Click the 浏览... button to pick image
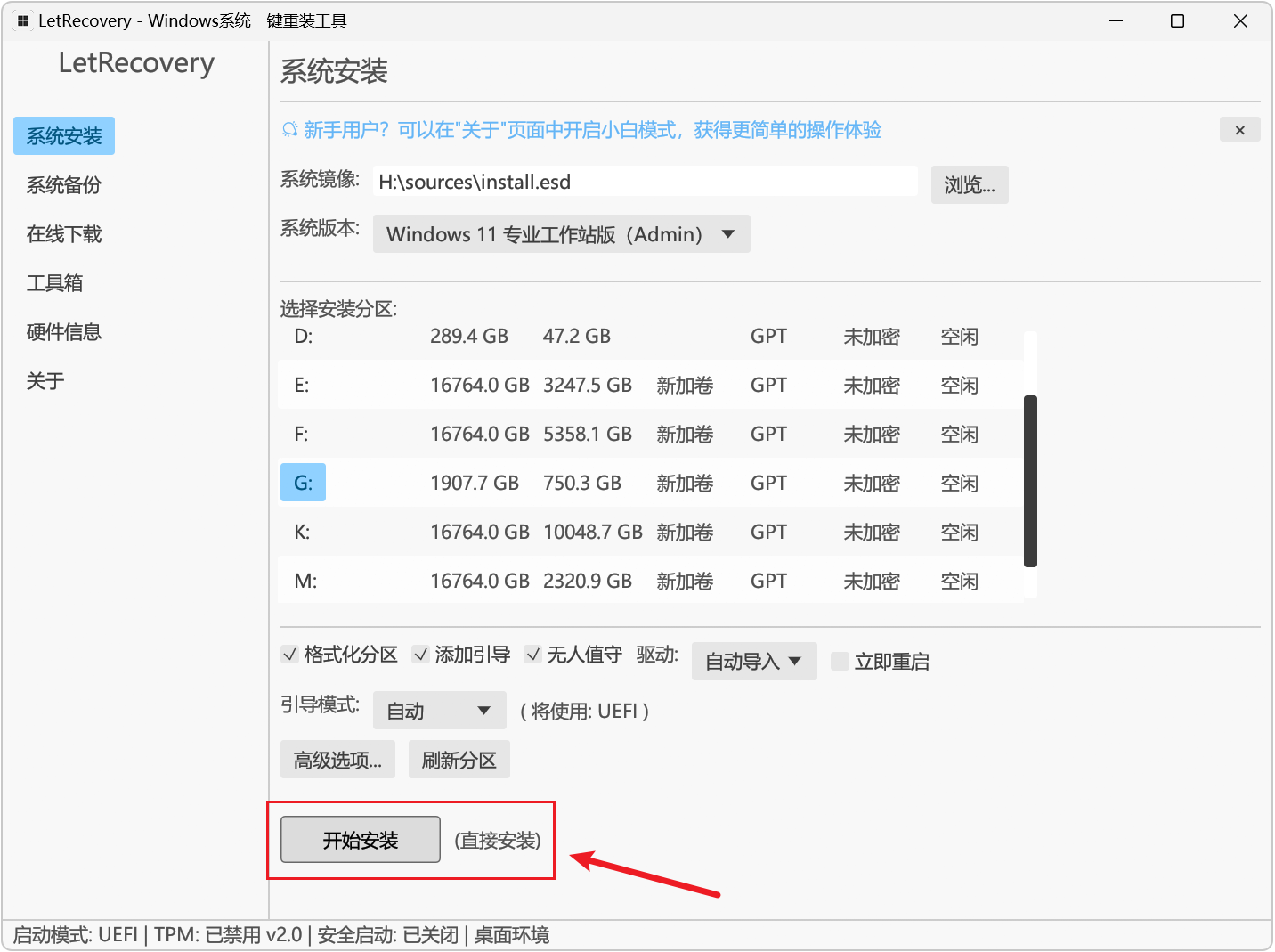This screenshot has width=1275, height=952. click(970, 184)
